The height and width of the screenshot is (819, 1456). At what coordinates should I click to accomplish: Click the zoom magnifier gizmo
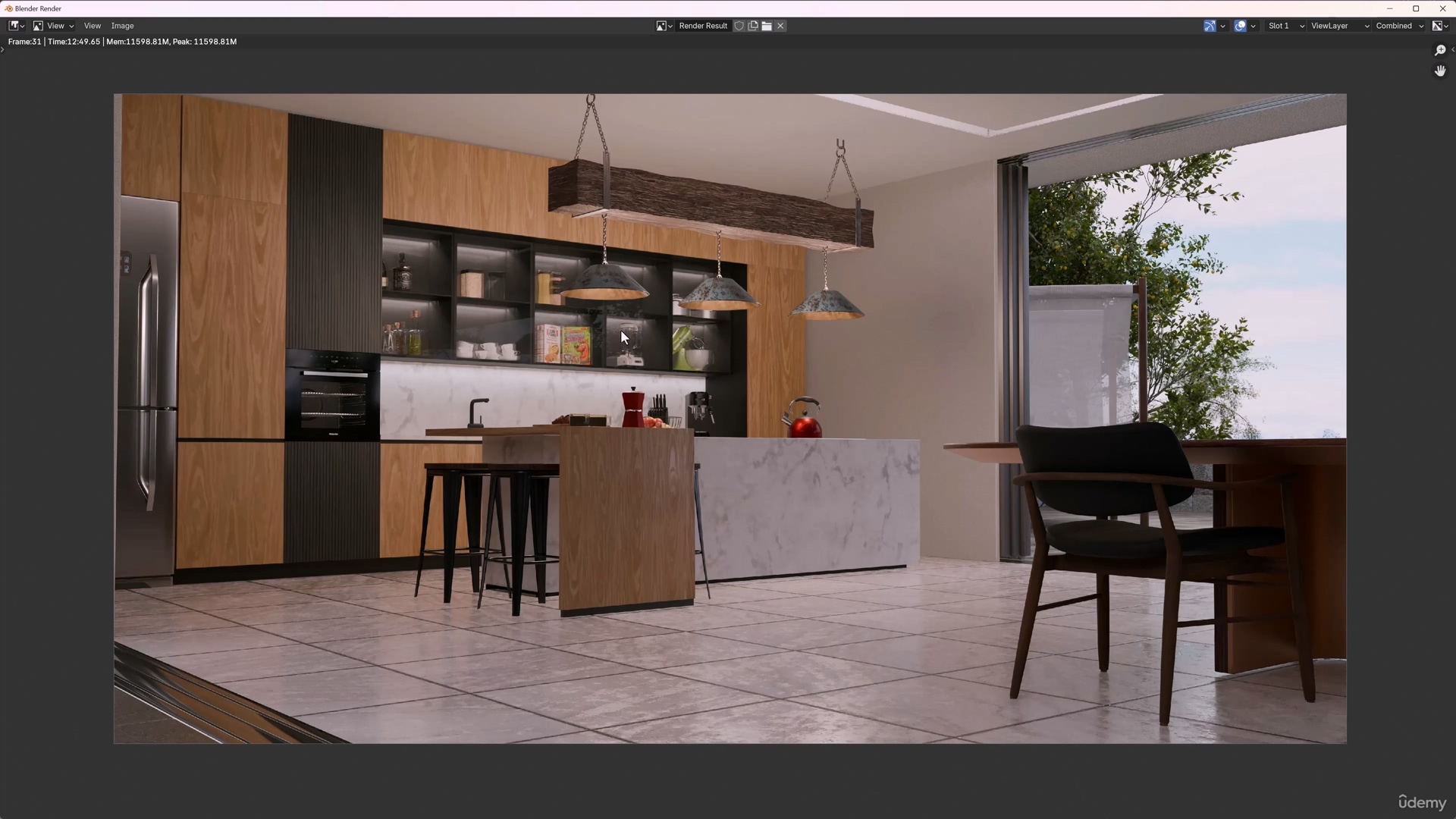[x=1440, y=50]
